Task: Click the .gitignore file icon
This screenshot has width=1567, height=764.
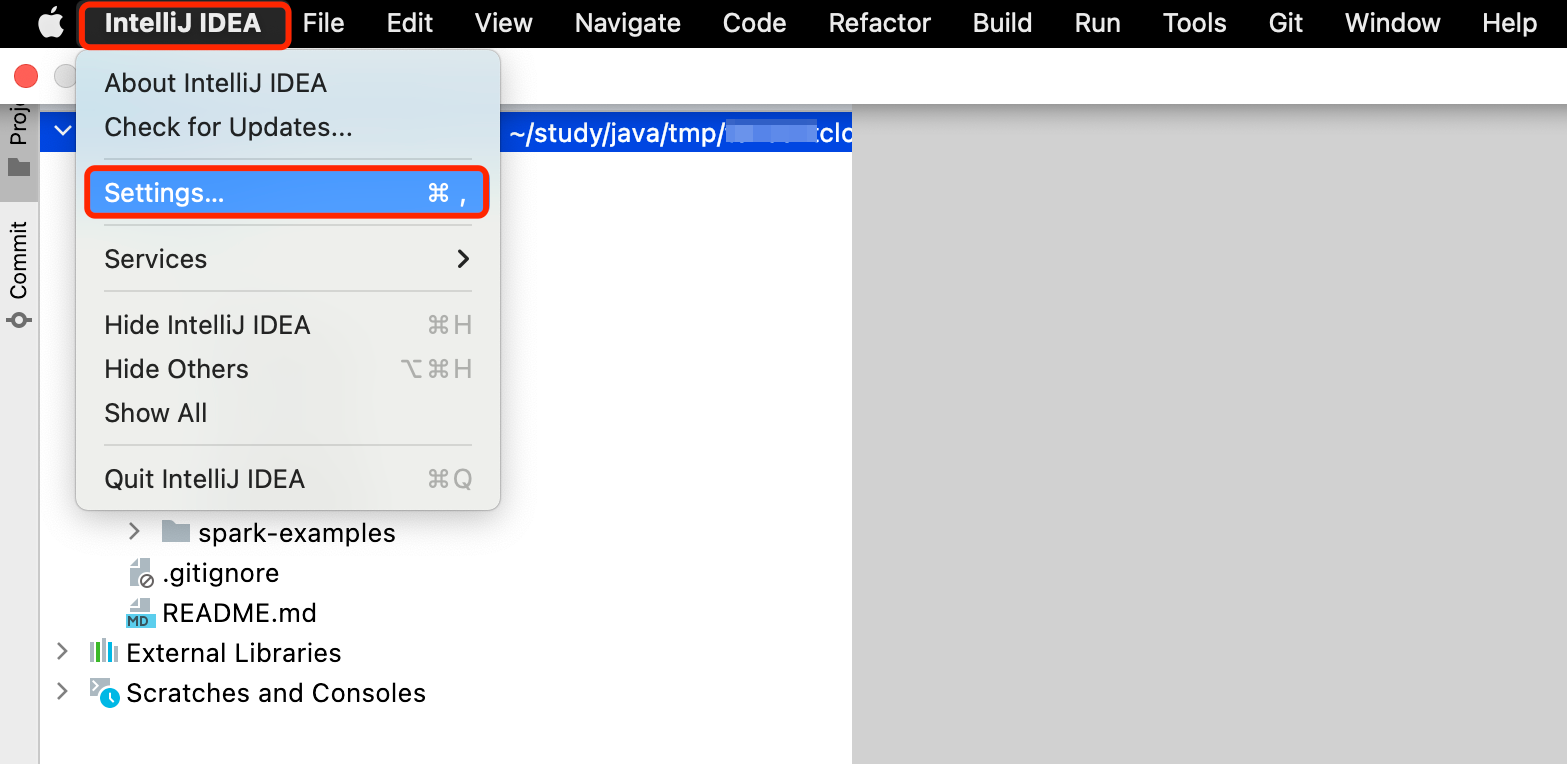Action: pos(140,573)
